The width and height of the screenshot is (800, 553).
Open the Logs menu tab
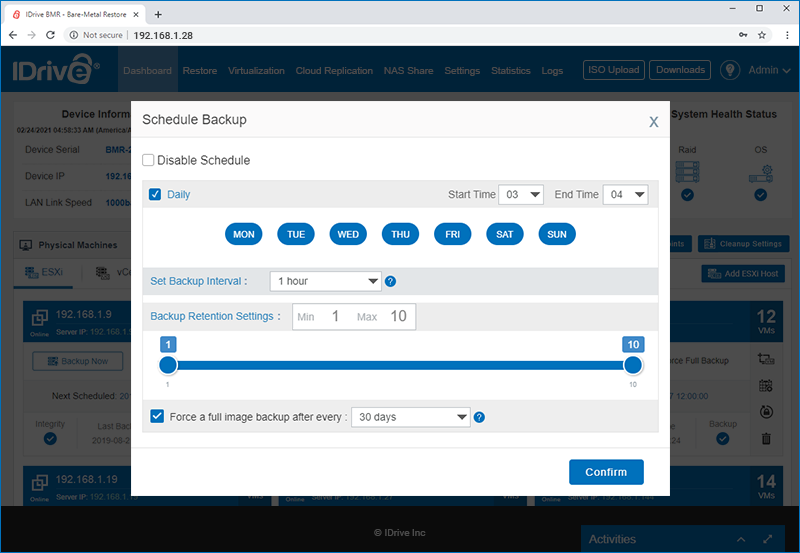pyautogui.click(x=552, y=70)
